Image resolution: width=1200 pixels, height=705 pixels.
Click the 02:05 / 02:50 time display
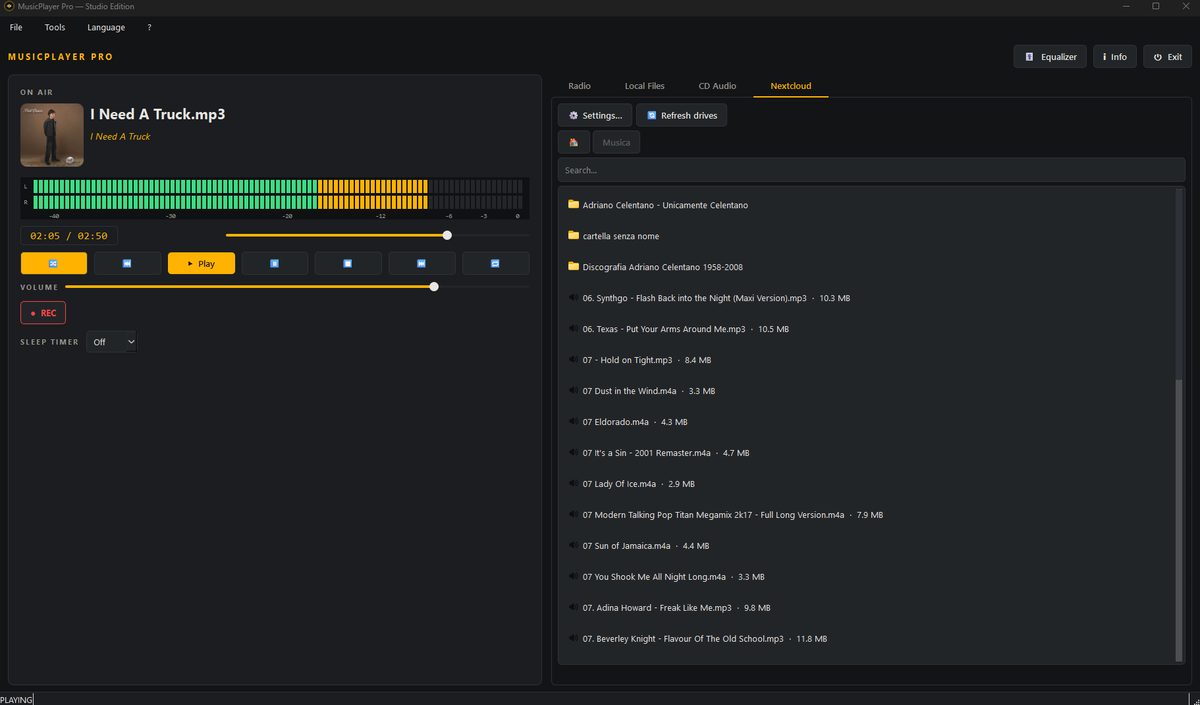(x=69, y=236)
